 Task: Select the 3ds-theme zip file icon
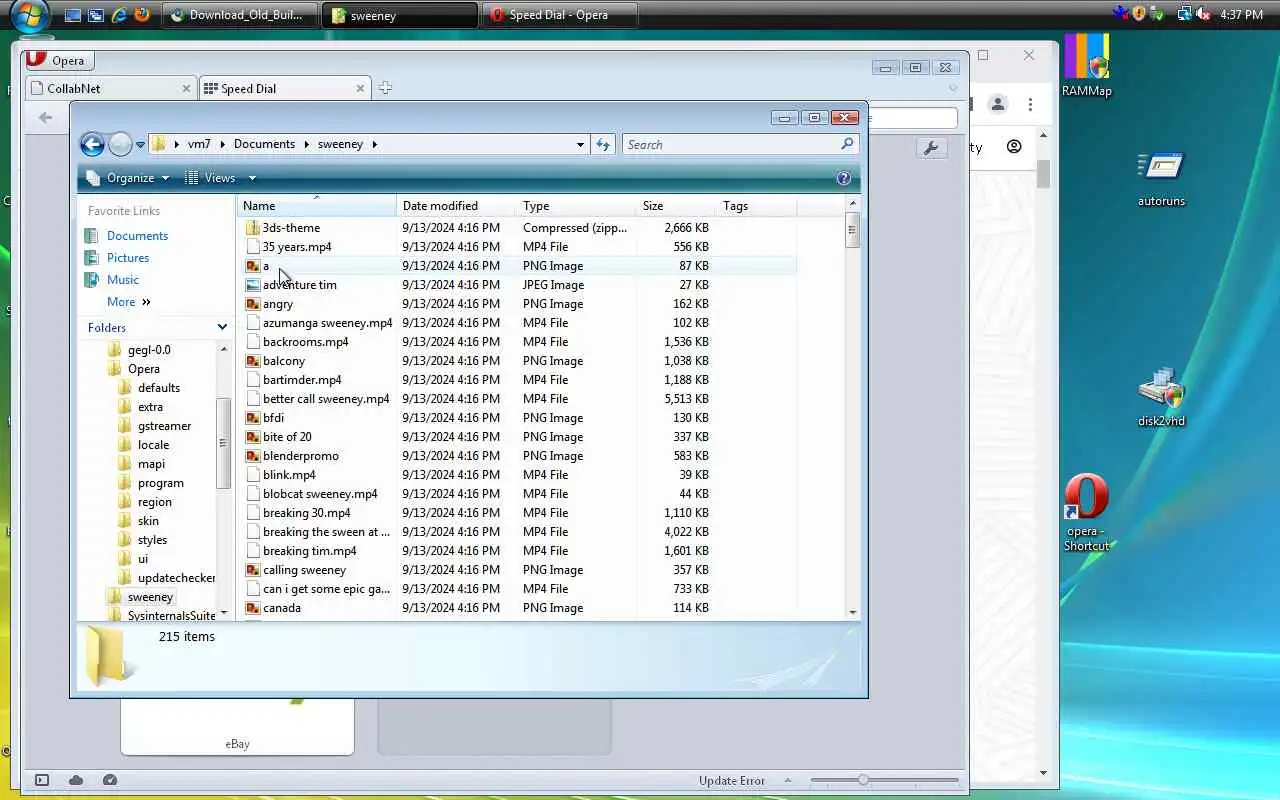[x=253, y=228]
